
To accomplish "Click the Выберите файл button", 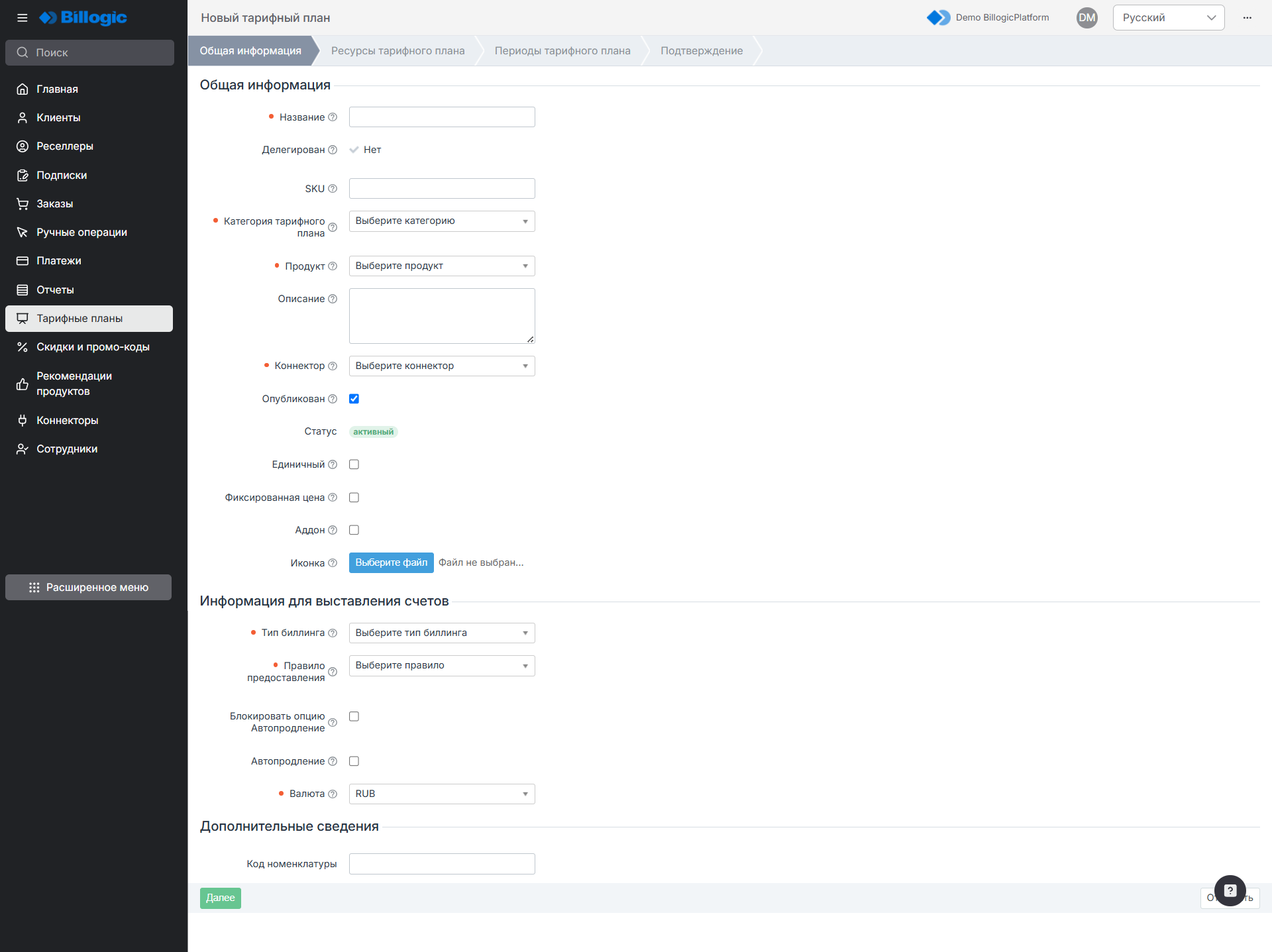I will point(391,562).
